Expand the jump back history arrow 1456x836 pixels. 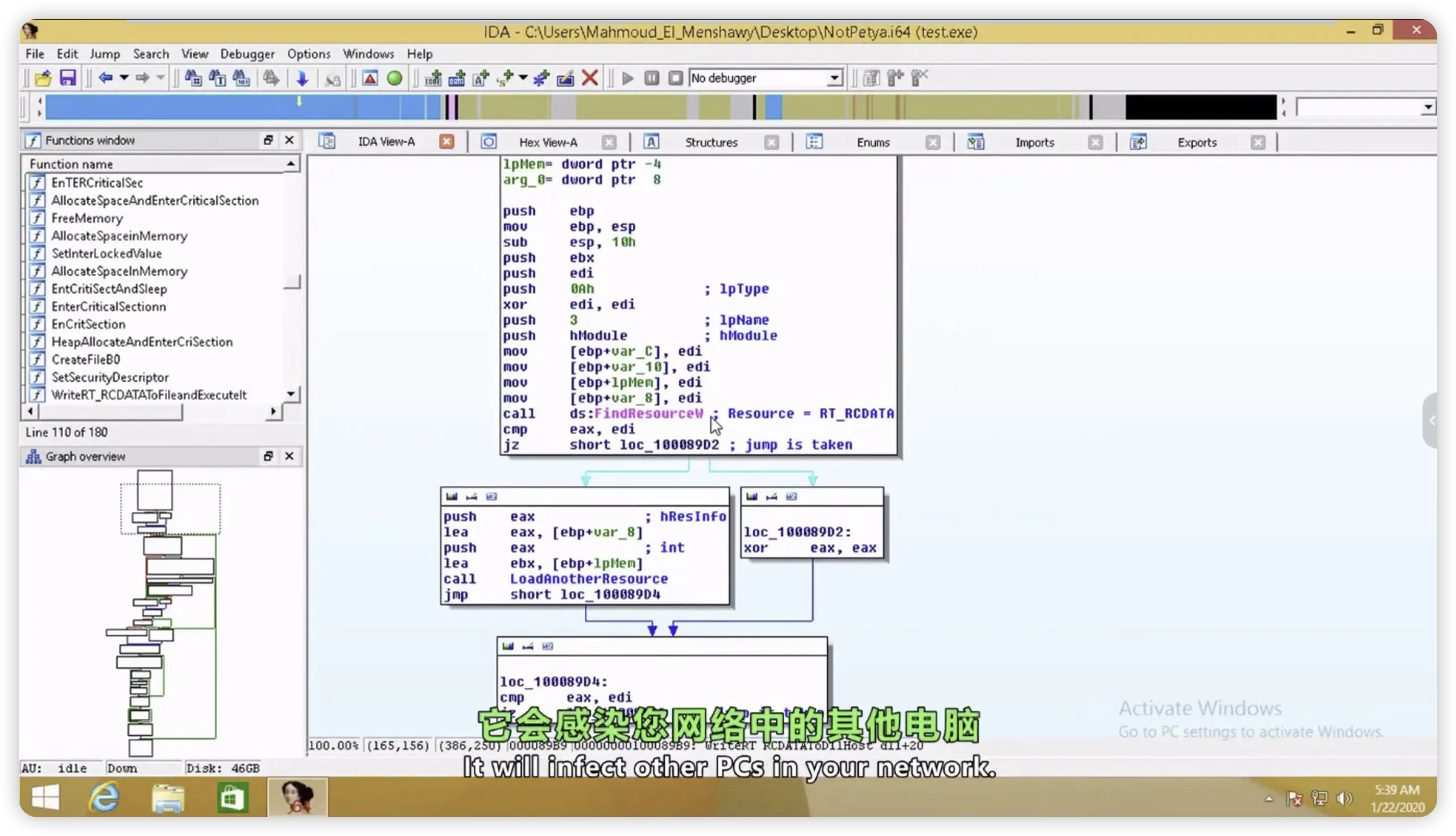(x=124, y=77)
